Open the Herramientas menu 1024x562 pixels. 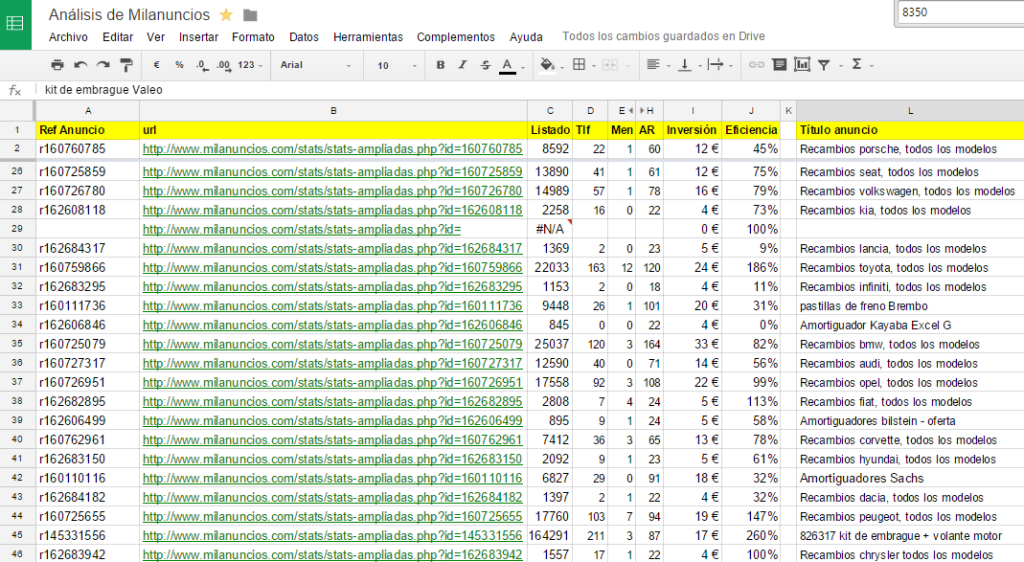[x=368, y=37]
